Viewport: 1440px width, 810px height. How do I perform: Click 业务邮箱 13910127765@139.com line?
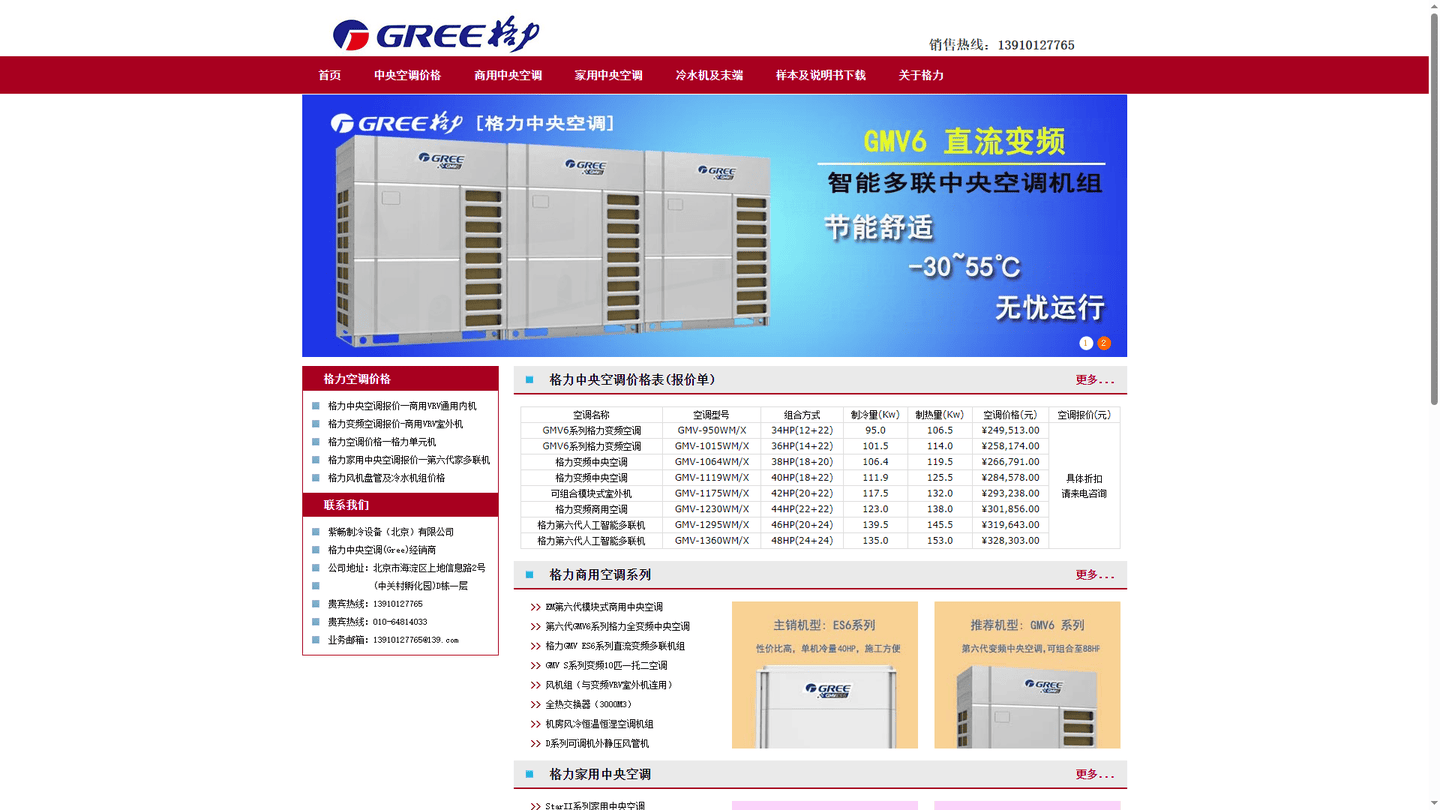click(x=393, y=640)
